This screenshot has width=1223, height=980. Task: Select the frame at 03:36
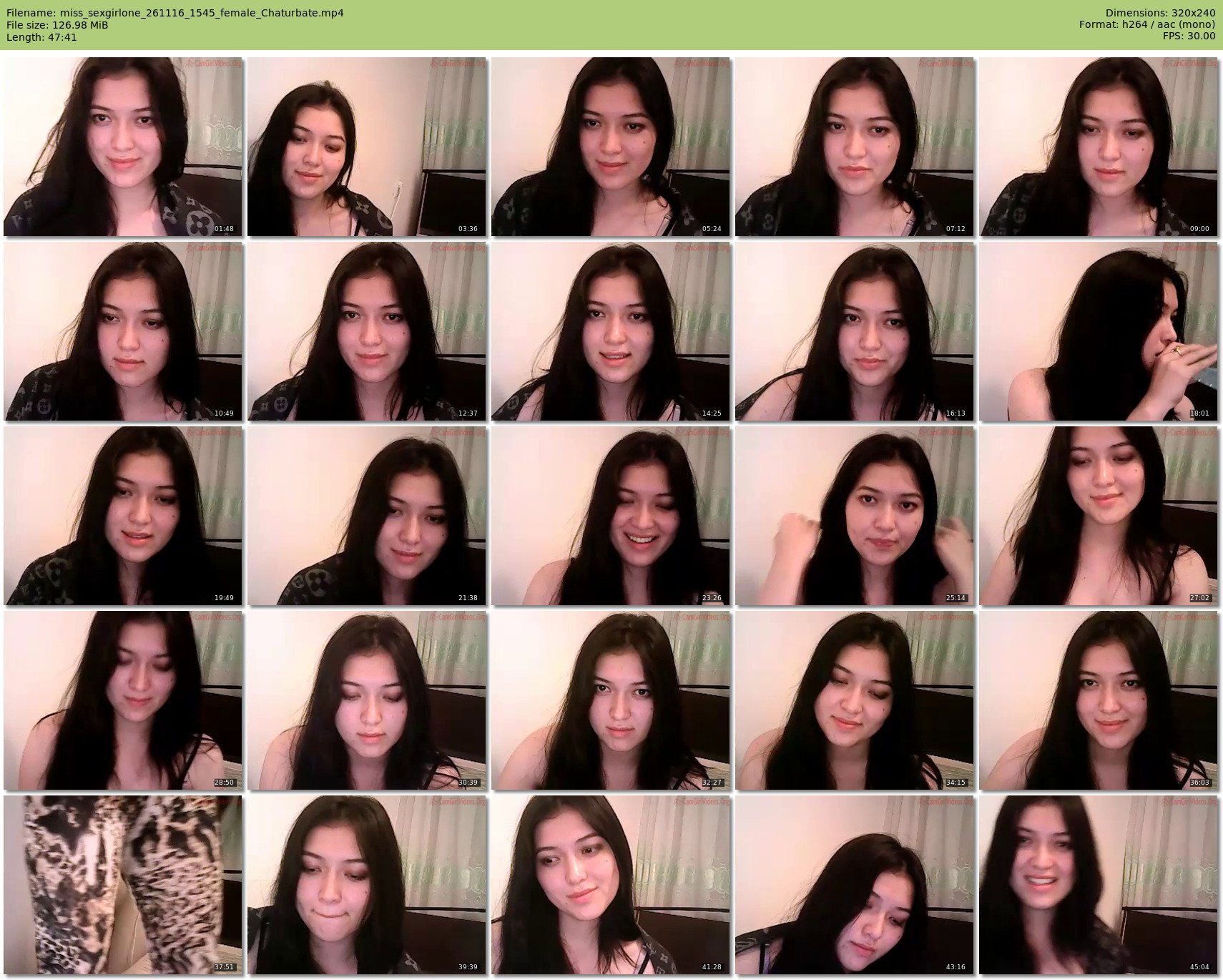point(367,147)
